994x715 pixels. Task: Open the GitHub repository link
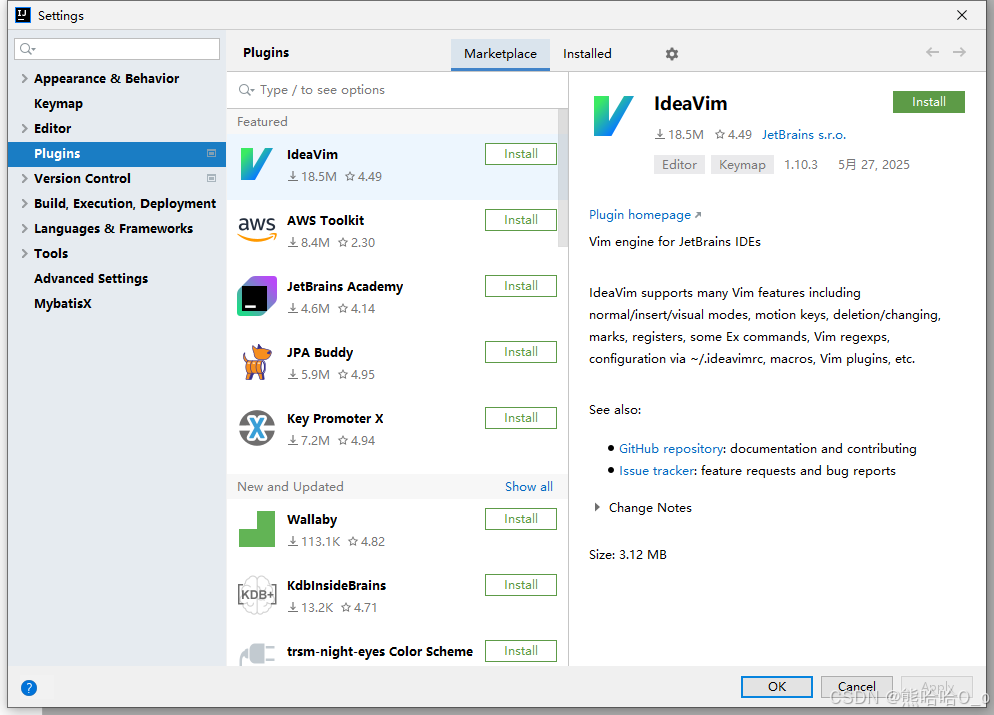tap(671, 449)
